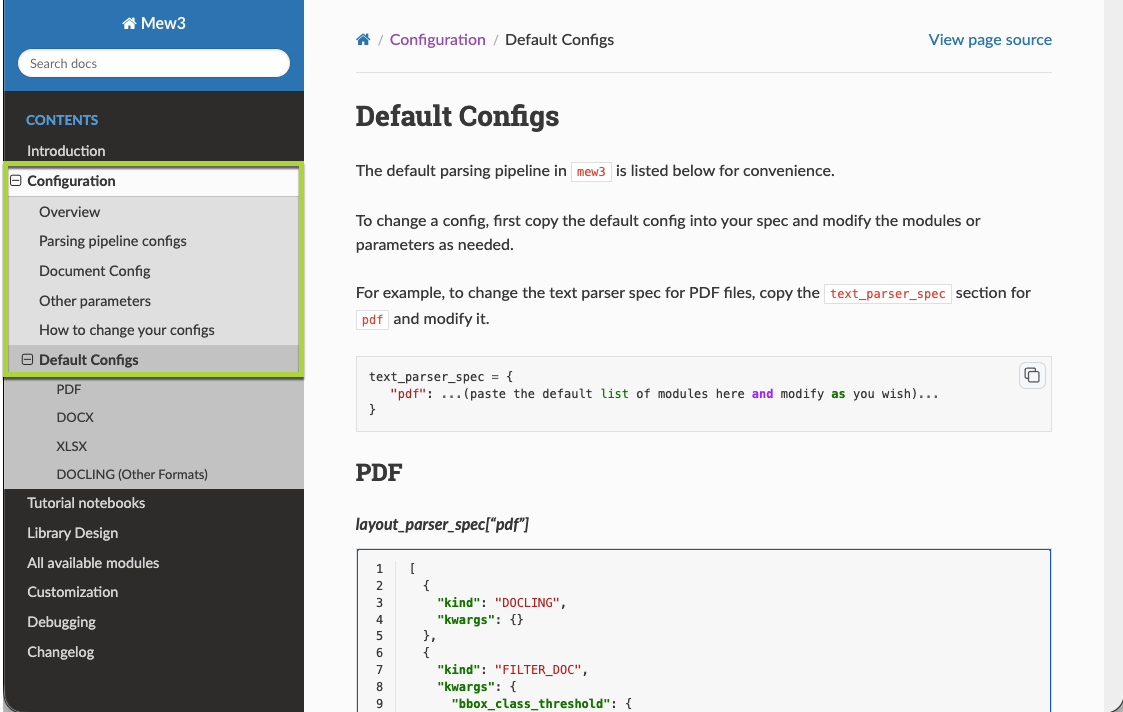Click the copy code button icon
Viewport: 1123px width, 712px height.
click(x=1031, y=376)
